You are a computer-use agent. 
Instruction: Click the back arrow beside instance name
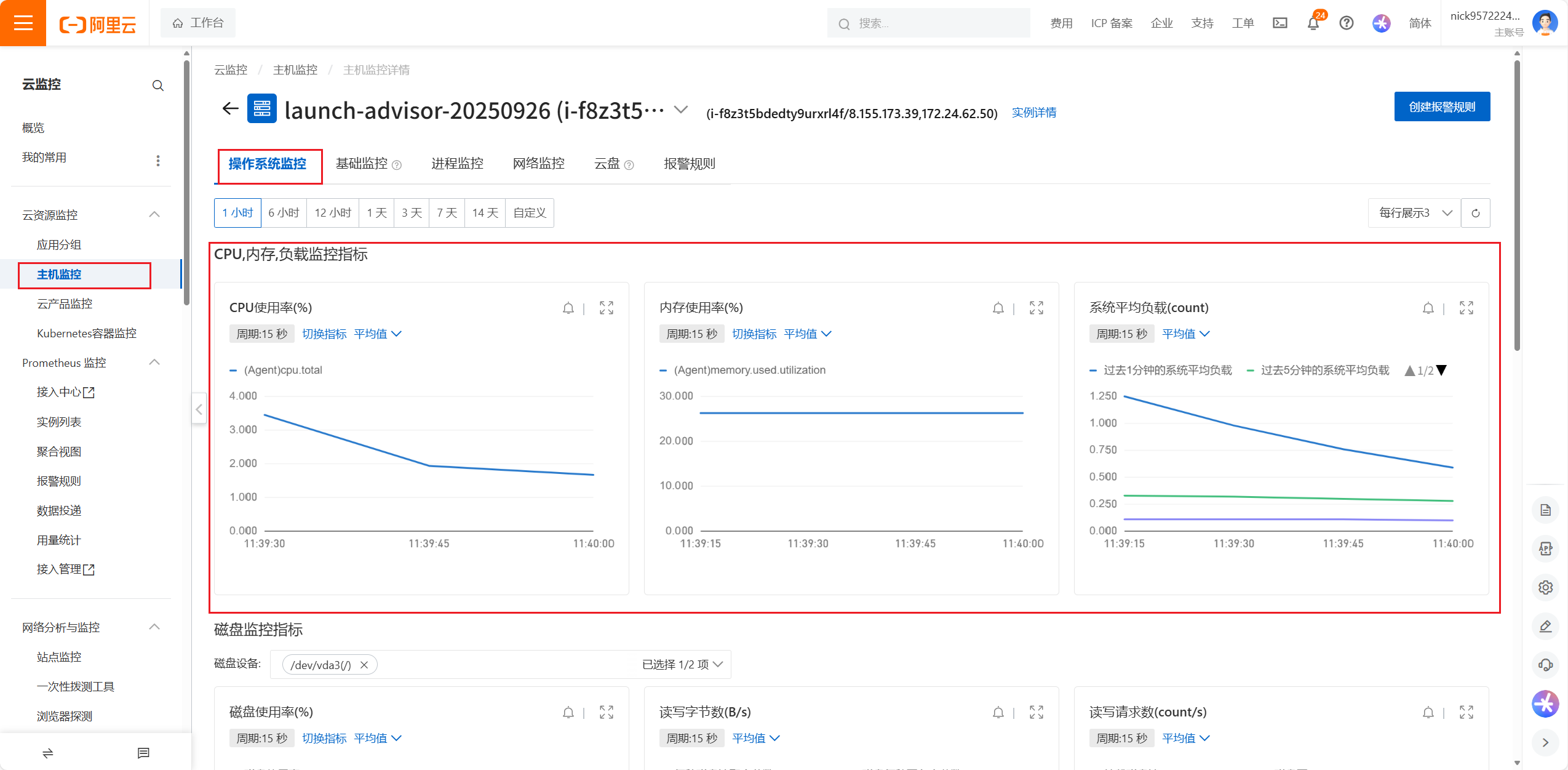tap(230, 109)
